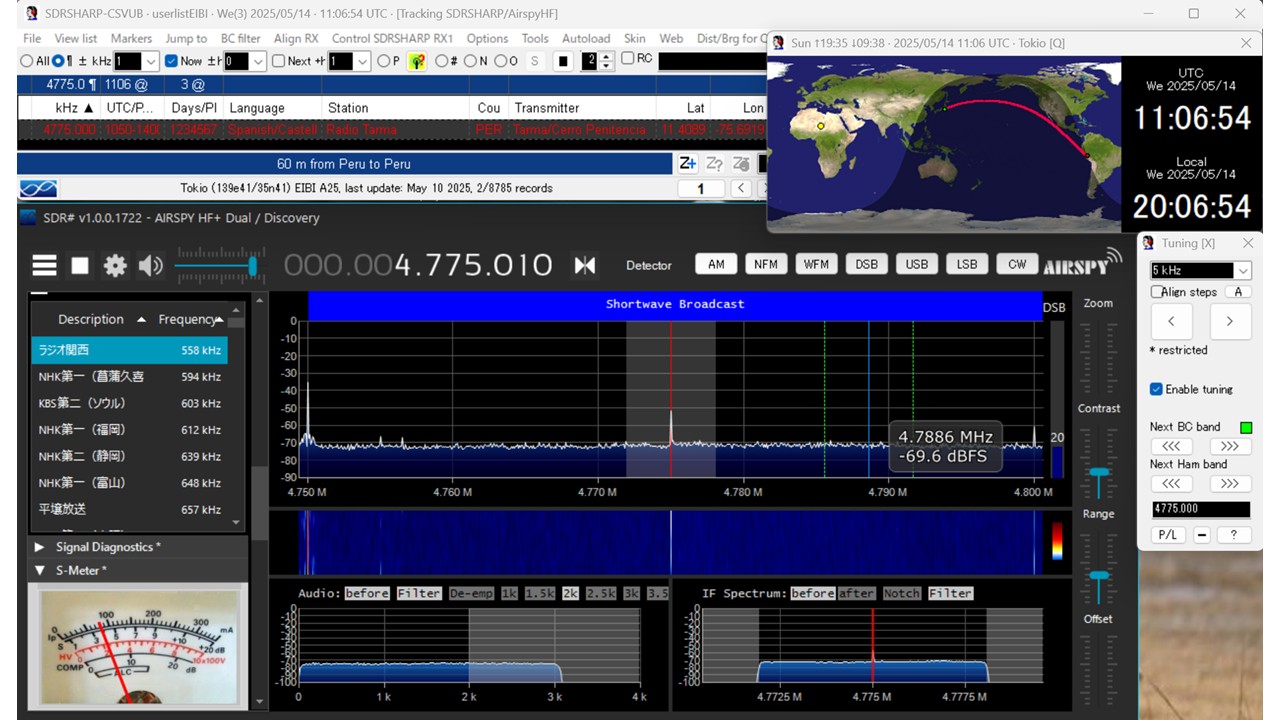The height and width of the screenshot is (720, 1280).
Task: Click the center tuning icon beside the frequency
Action: pos(585,265)
